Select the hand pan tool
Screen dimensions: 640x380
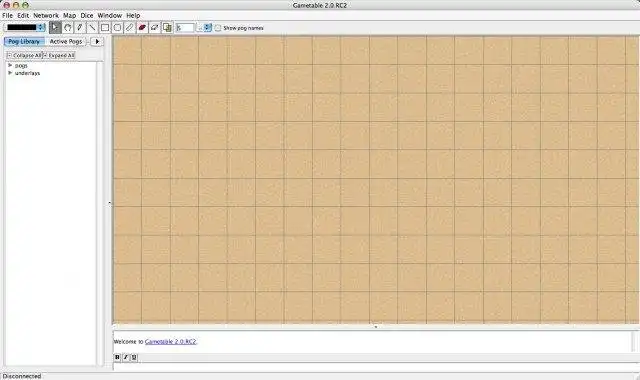[68, 28]
